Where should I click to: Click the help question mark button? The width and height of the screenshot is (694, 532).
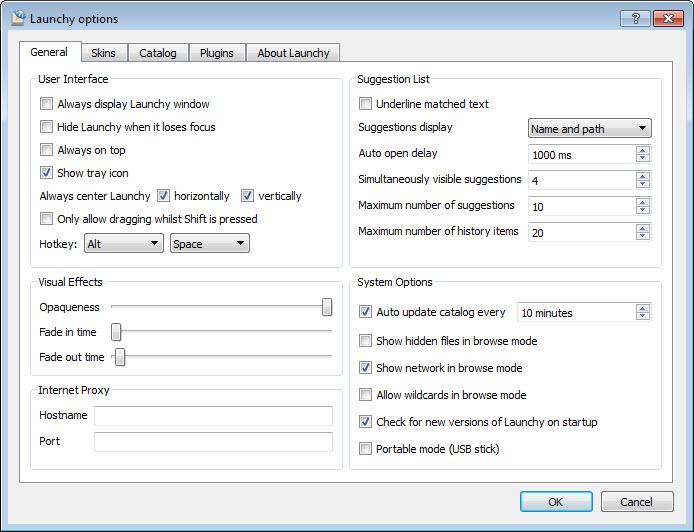tap(636, 19)
